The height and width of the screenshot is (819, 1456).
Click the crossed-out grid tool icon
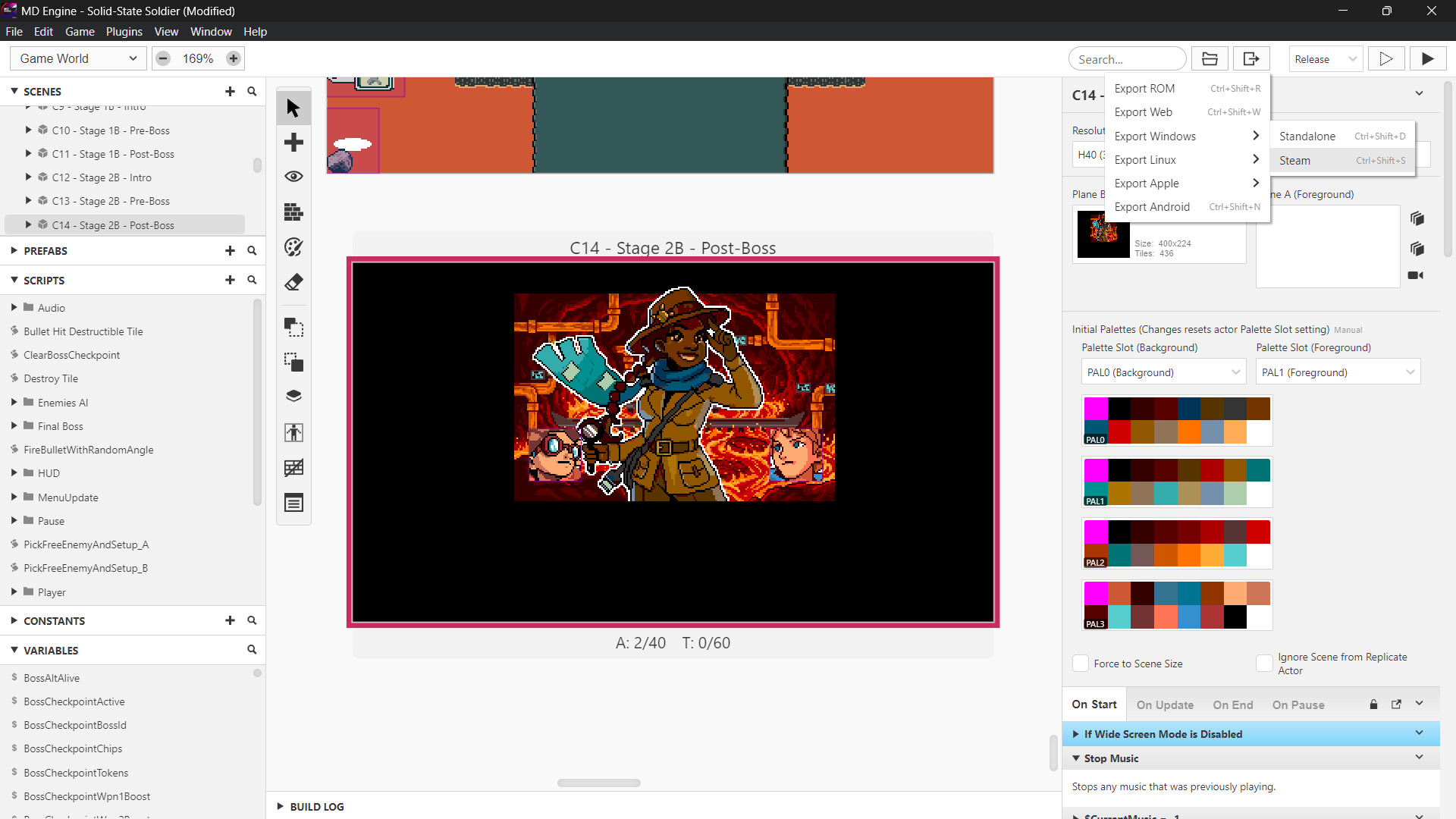pos(293,468)
